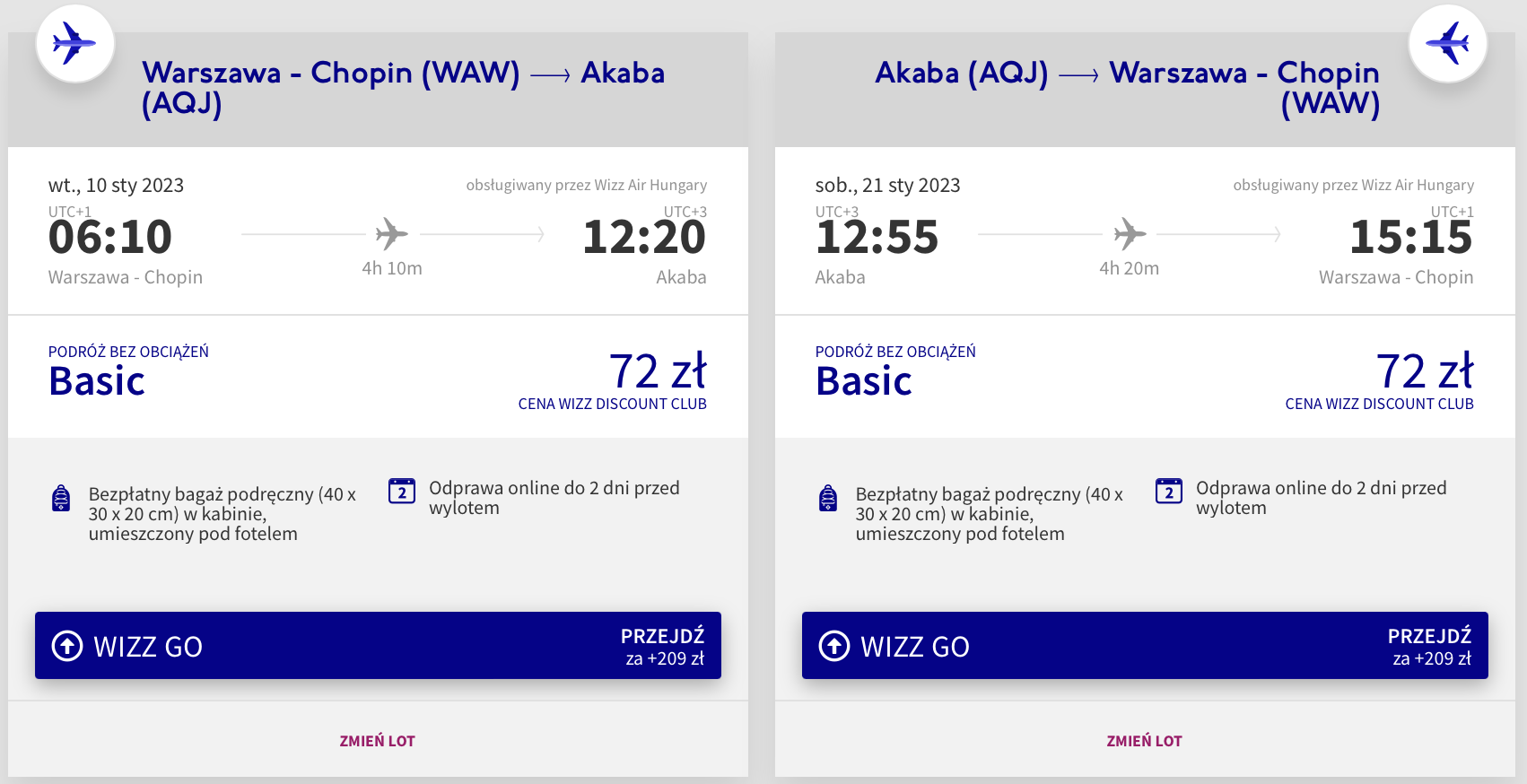The width and height of the screenshot is (1527, 784).
Task: Upgrade outbound flight to WIZZ GO for +209 zł
Action: click(378, 646)
